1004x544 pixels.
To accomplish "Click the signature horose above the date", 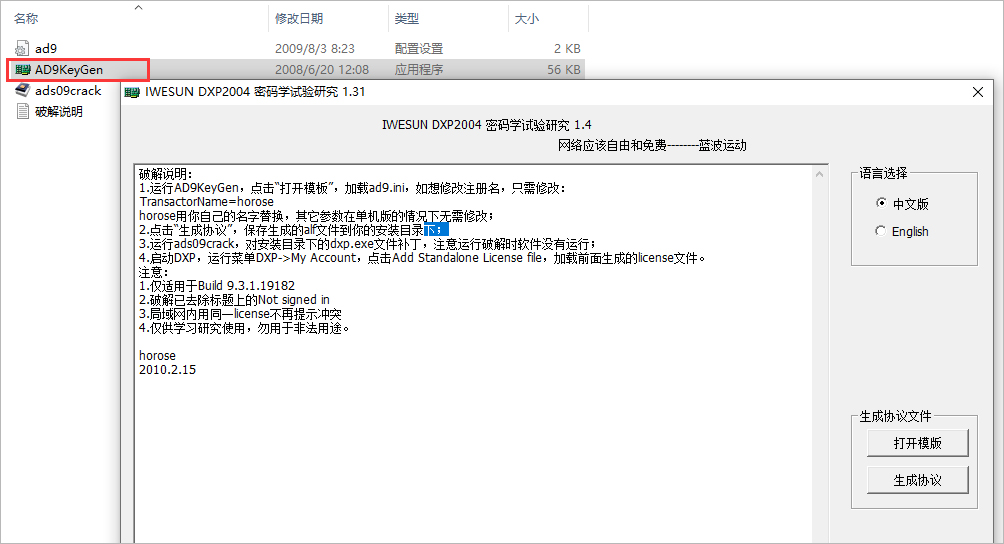I will (157, 355).
